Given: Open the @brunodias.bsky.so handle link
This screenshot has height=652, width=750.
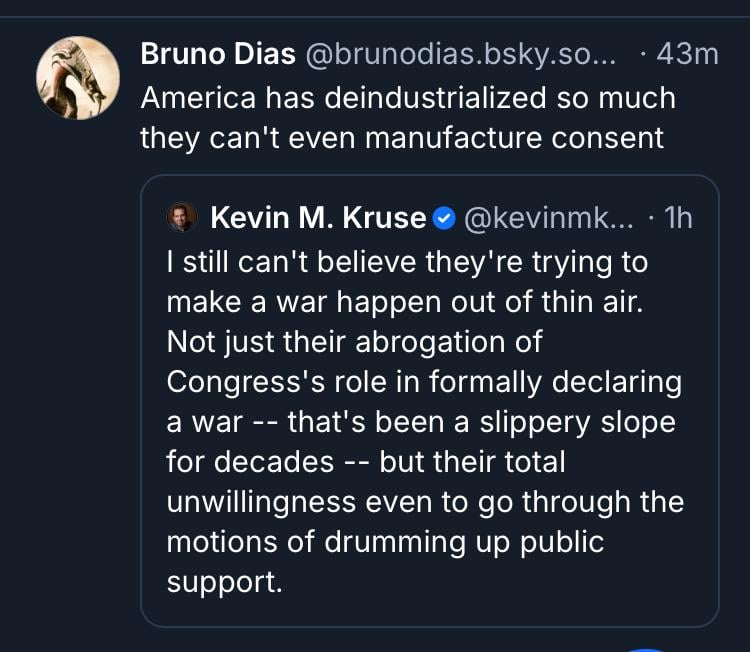Looking at the screenshot, I should pyautogui.click(x=459, y=54).
